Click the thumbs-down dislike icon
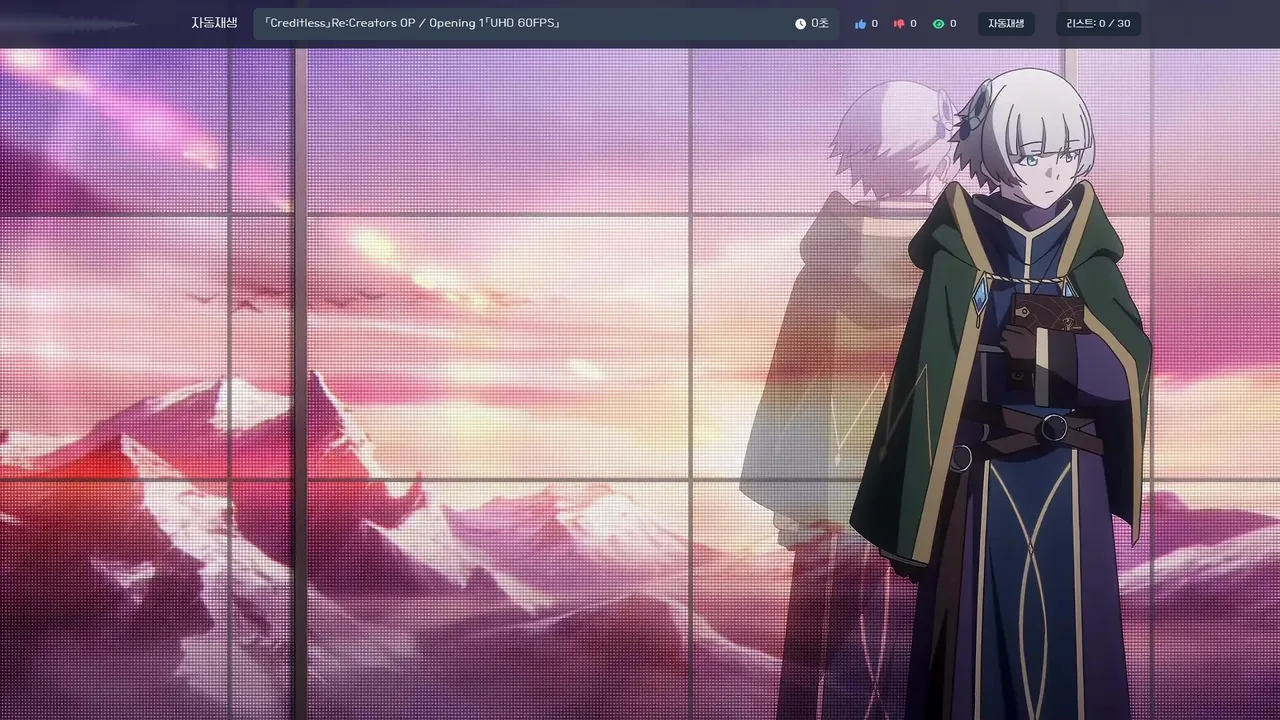The width and height of the screenshot is (1280, 720). tap(899, 24)
